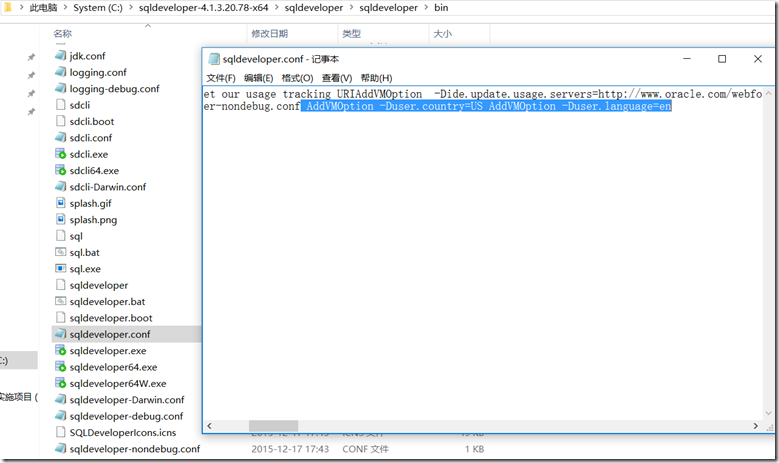Select sqldeveloper.exe file name
Image resolution: width=779 pixels, height=463 pixels.
[108, 351]
